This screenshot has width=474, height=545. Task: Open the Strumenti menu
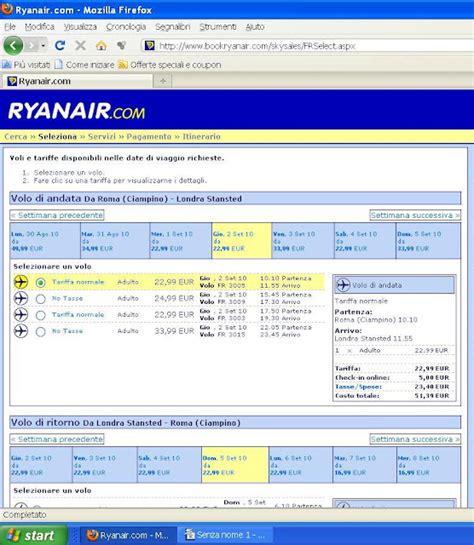coord(218,27)
